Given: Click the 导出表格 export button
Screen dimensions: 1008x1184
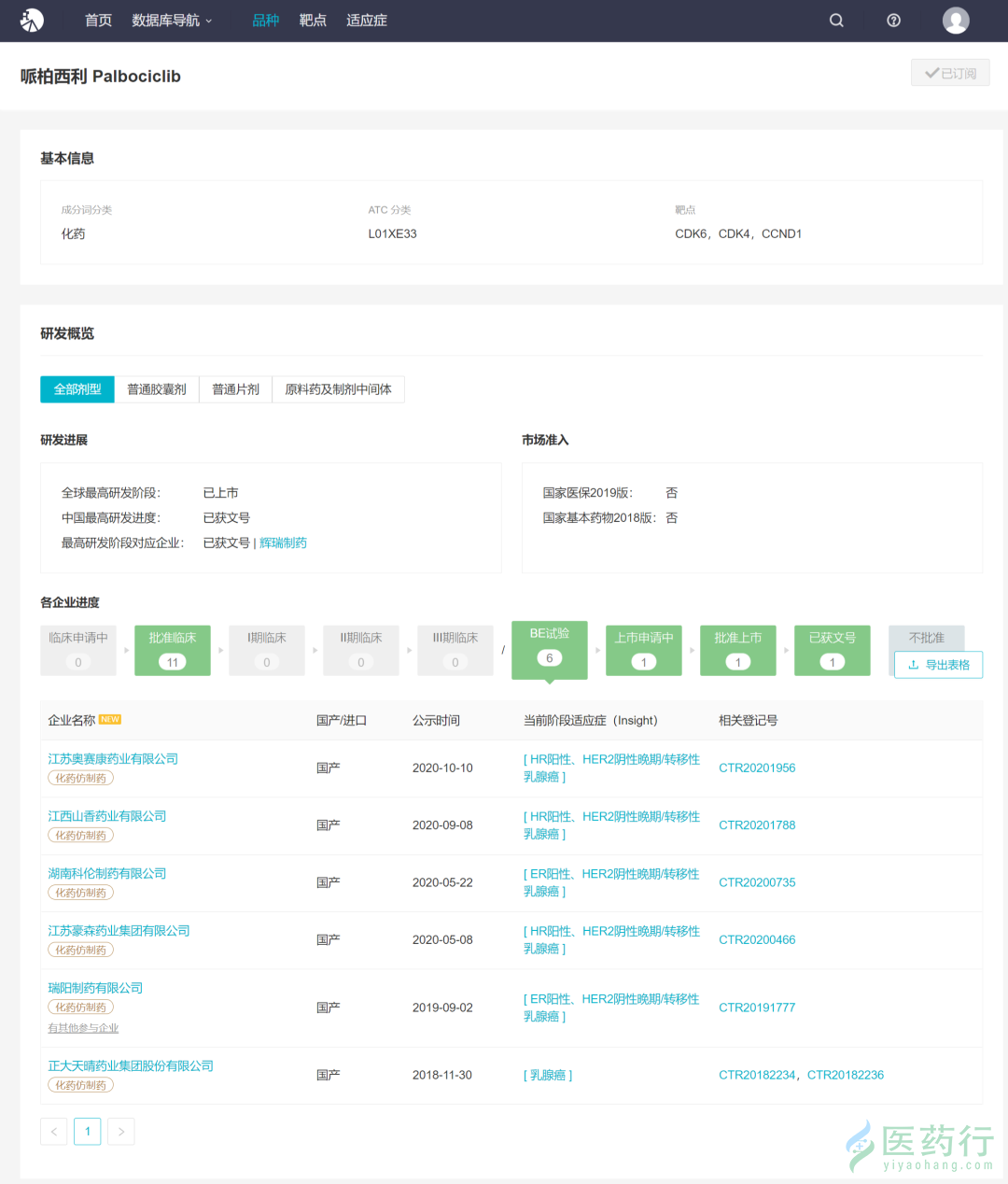Looking at the screenshot, I should point(938,665).
